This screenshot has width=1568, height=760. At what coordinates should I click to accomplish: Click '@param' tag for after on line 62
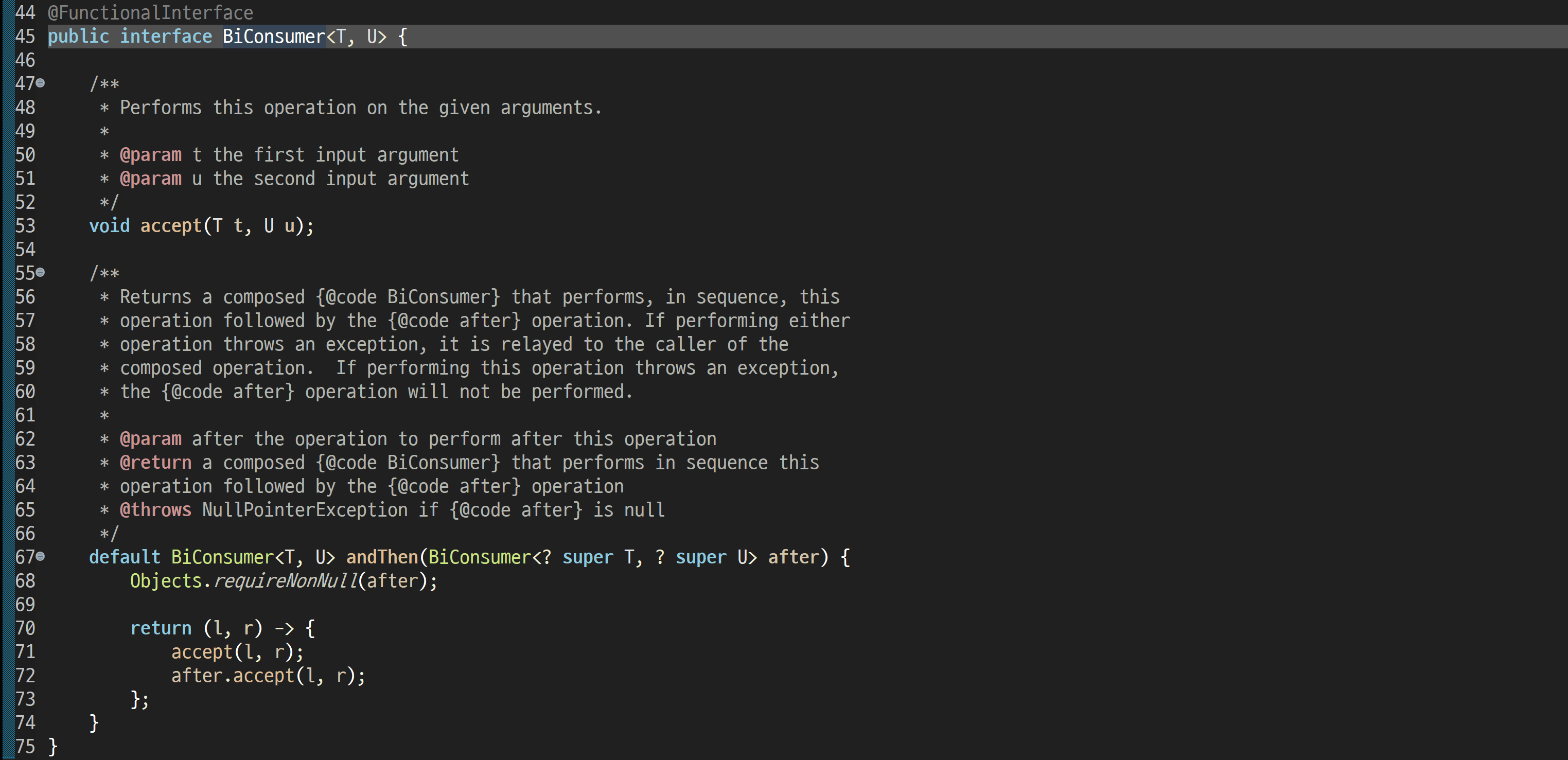[x=150, y=439]
